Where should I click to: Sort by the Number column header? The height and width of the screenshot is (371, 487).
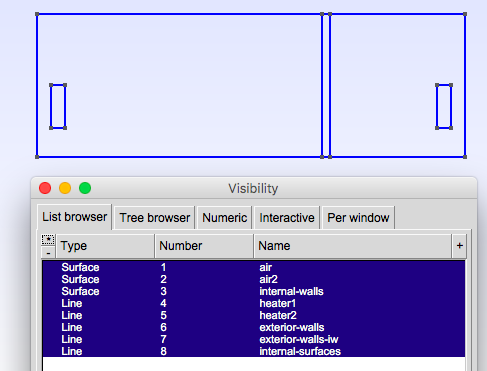[204, 246]
